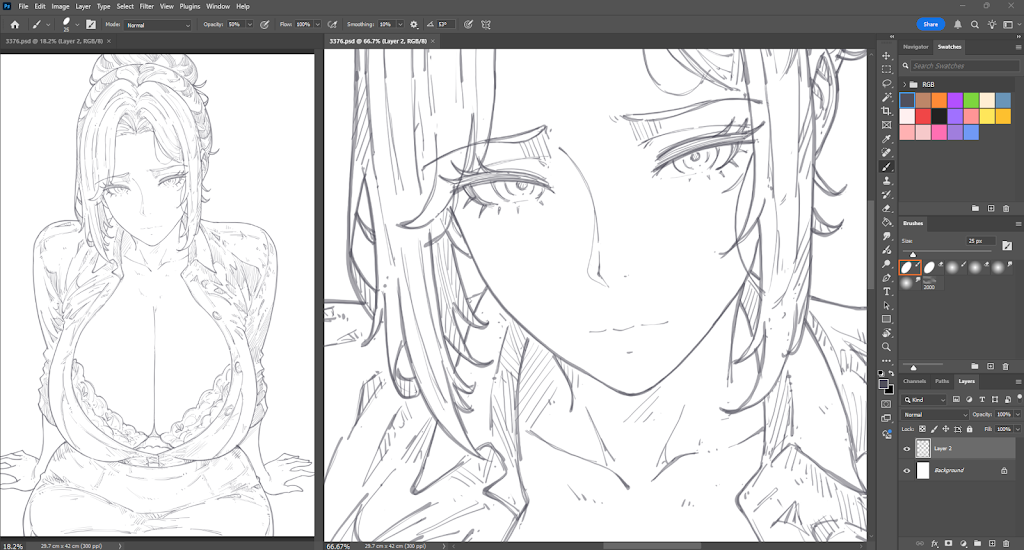Open the Navigator panel tab
This screenshot has width=1024, height=550.
point(916,47)
